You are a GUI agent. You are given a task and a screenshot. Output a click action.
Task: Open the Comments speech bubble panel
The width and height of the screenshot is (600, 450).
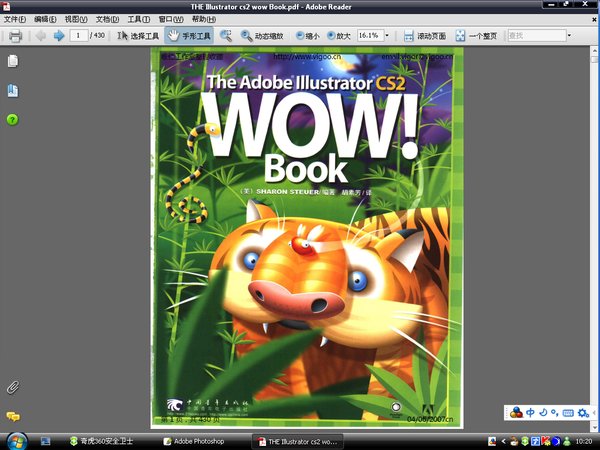(13, 416)
